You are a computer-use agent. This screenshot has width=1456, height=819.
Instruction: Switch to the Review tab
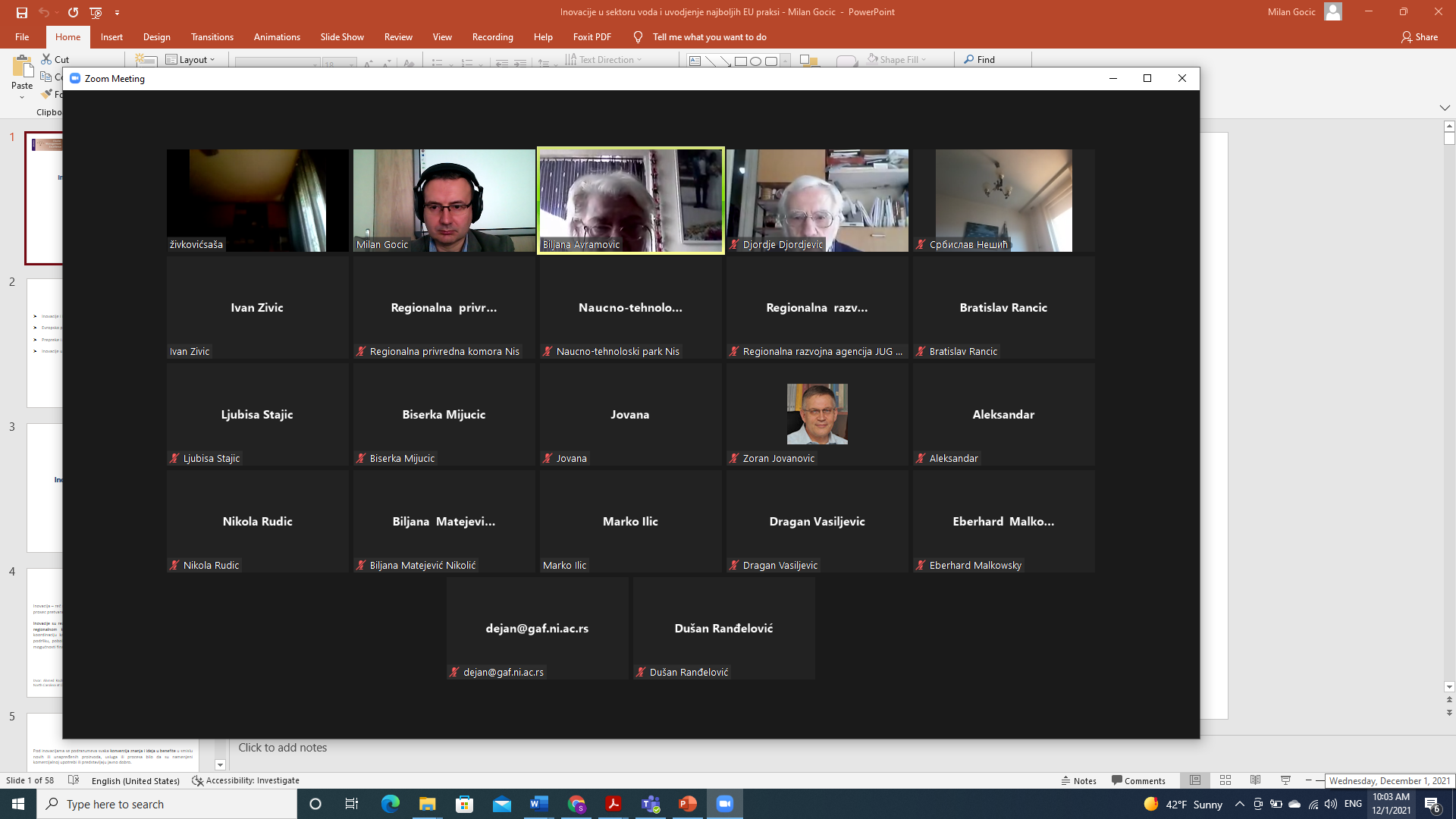[398, 37]
